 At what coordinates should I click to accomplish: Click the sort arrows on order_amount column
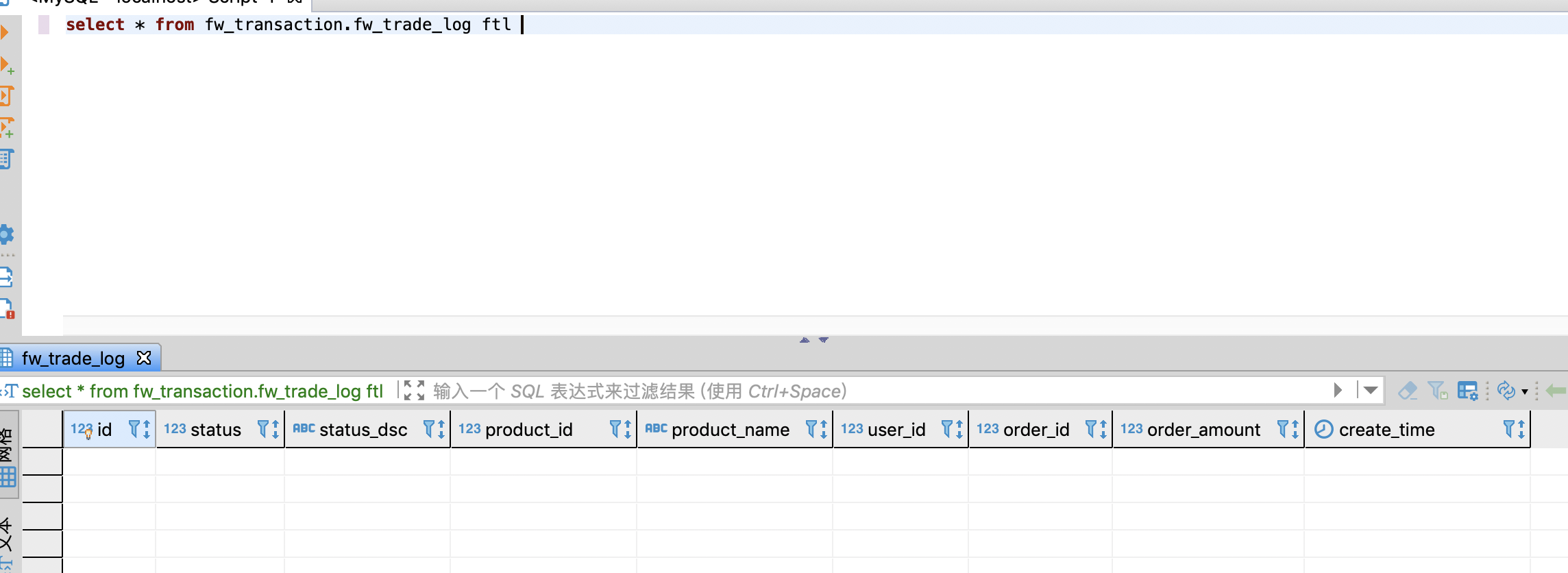tap(1295, 430)
